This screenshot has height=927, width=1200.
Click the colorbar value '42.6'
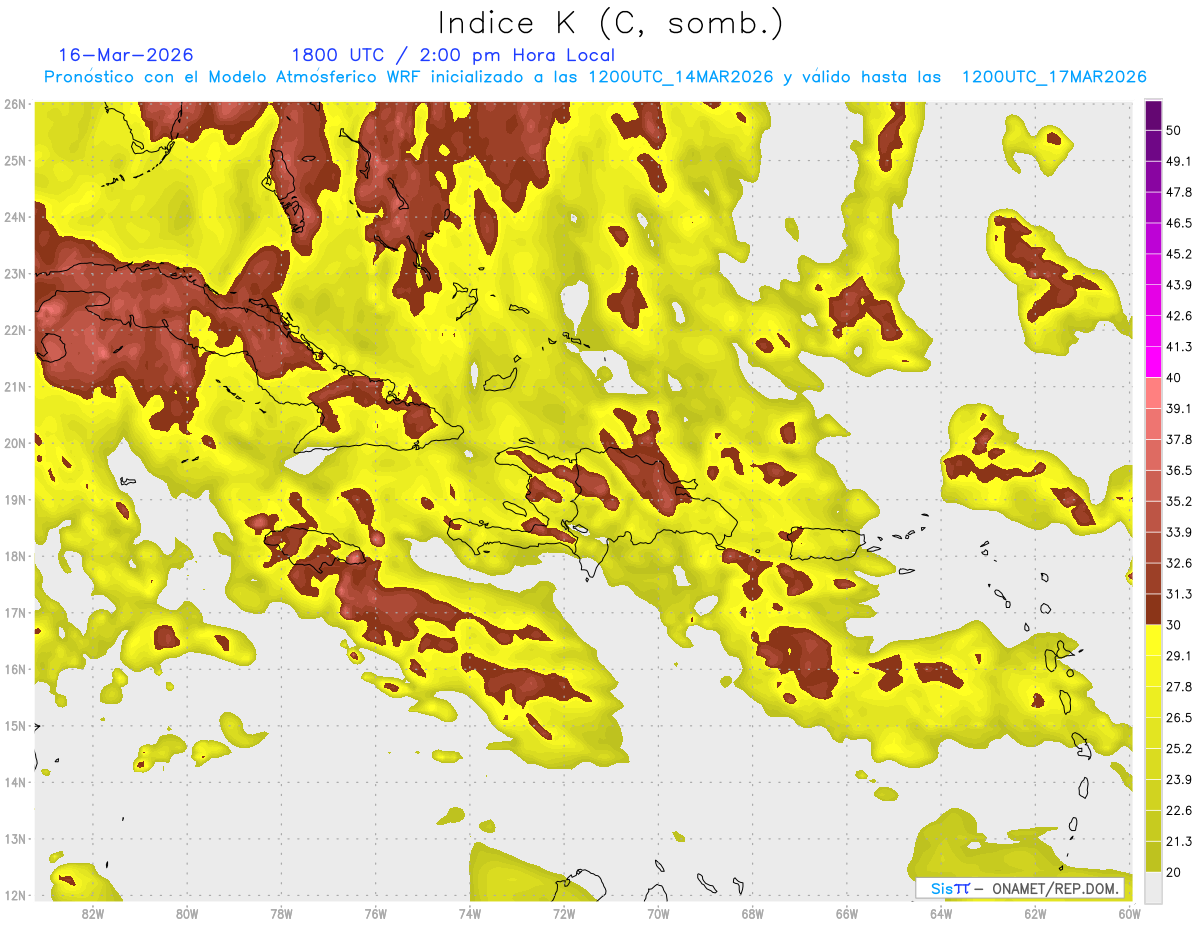point(1179,316)
